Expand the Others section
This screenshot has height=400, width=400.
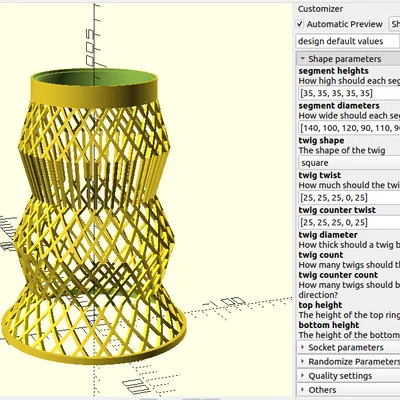click(348, 390)
